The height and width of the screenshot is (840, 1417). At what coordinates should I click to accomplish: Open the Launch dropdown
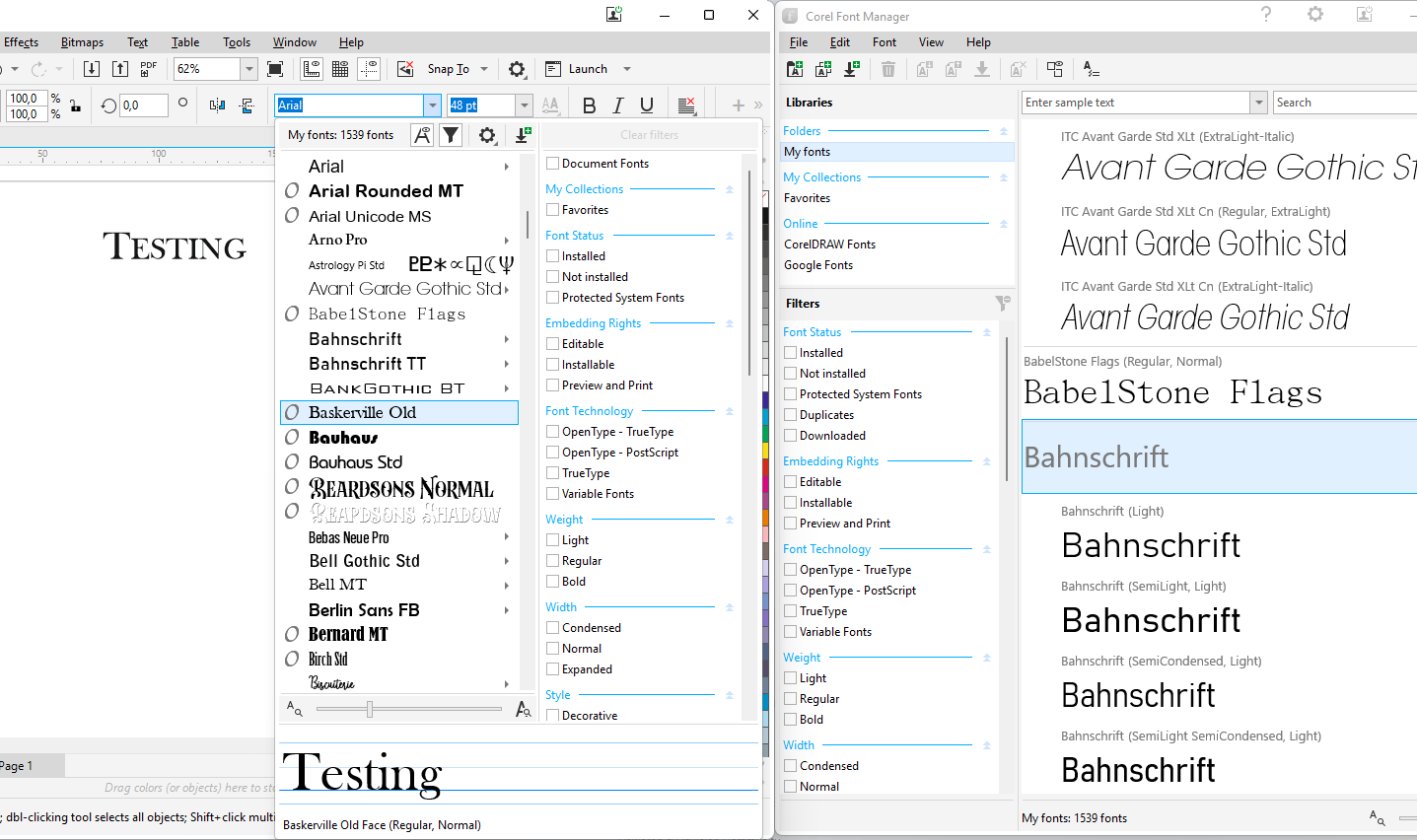627,69
